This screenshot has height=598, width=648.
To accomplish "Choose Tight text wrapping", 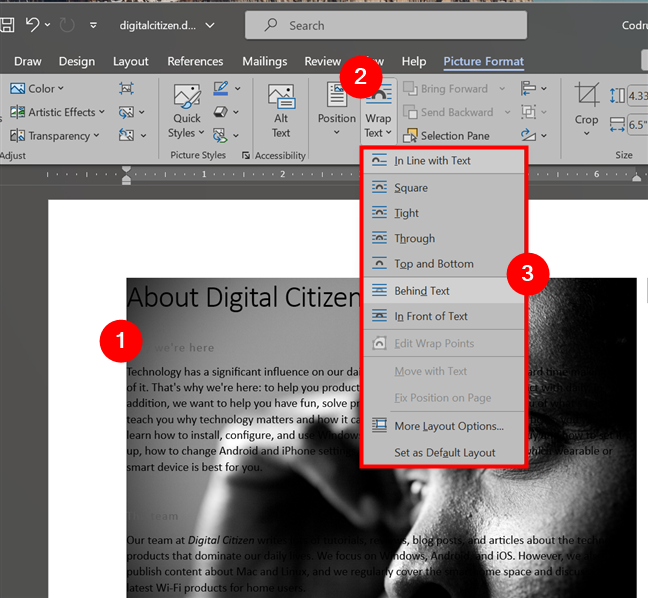I will coord(444,213).
